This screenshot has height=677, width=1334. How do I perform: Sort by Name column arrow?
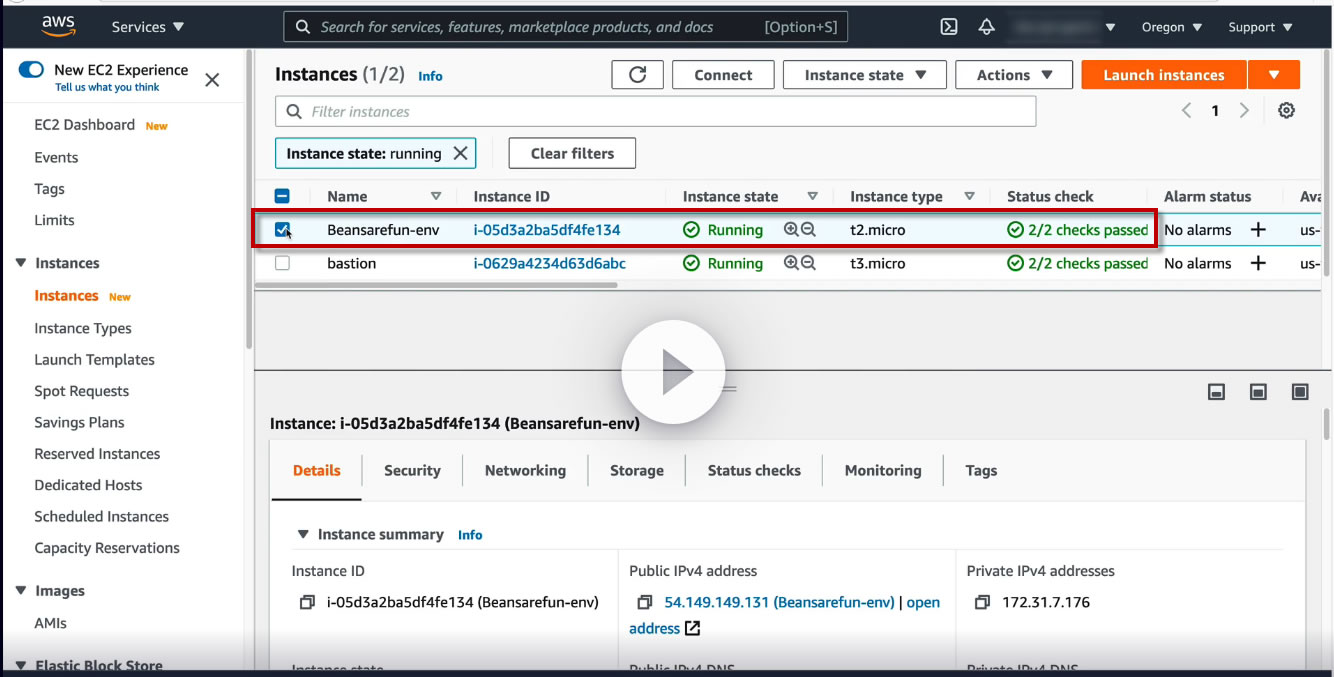tap(436, 197)
